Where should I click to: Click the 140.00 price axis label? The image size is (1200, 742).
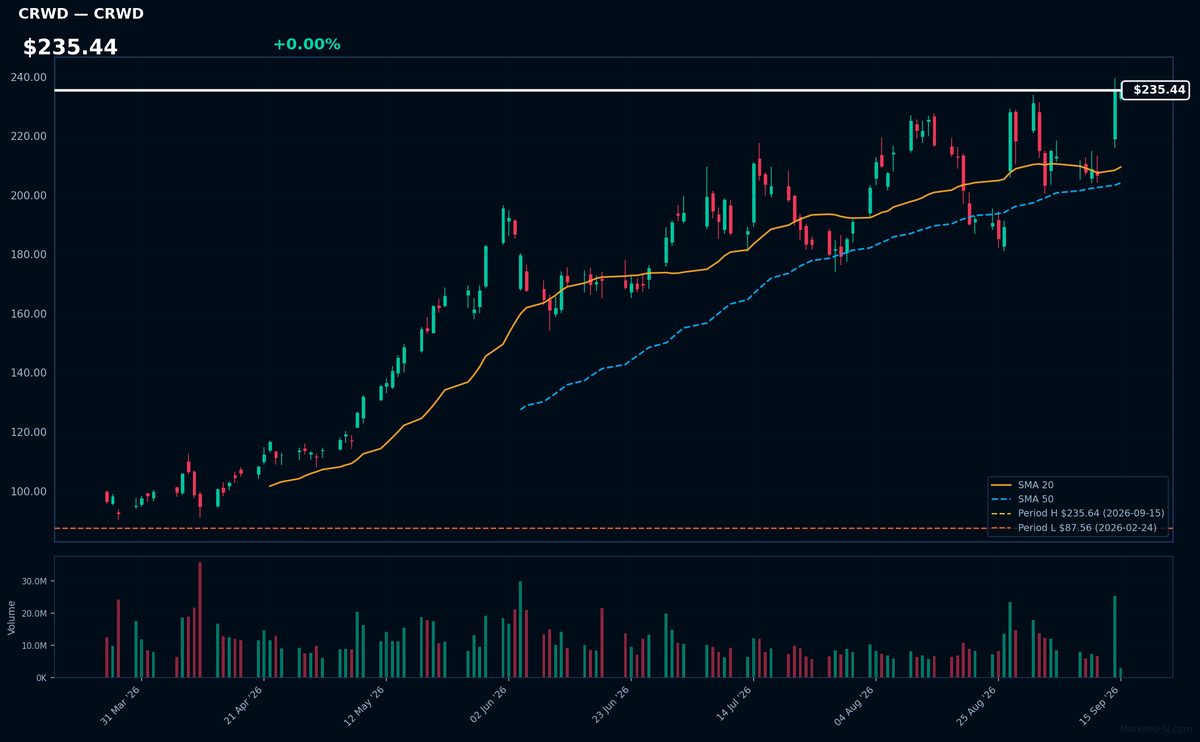[29, 373]
